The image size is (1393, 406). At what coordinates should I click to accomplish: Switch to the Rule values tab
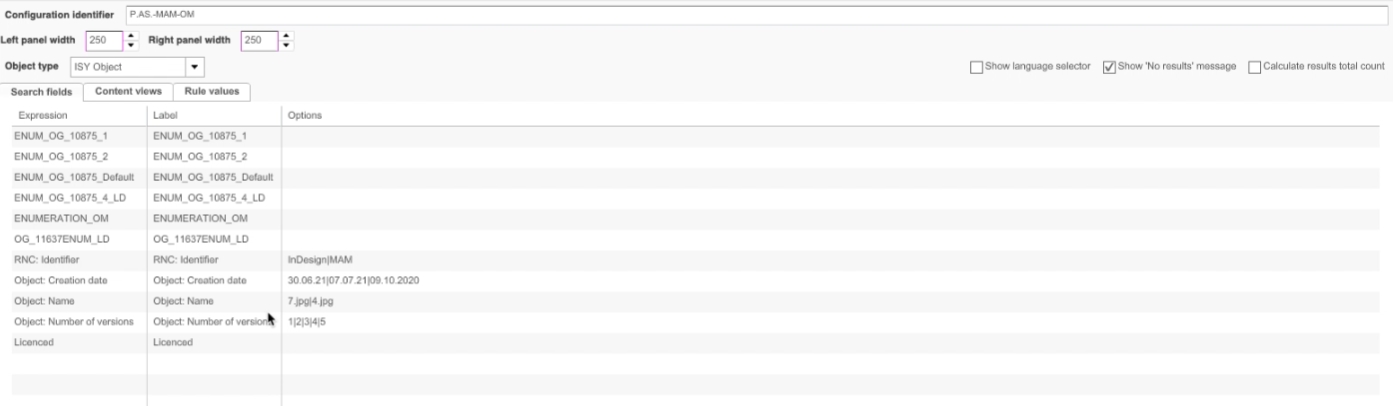[210, 91]
